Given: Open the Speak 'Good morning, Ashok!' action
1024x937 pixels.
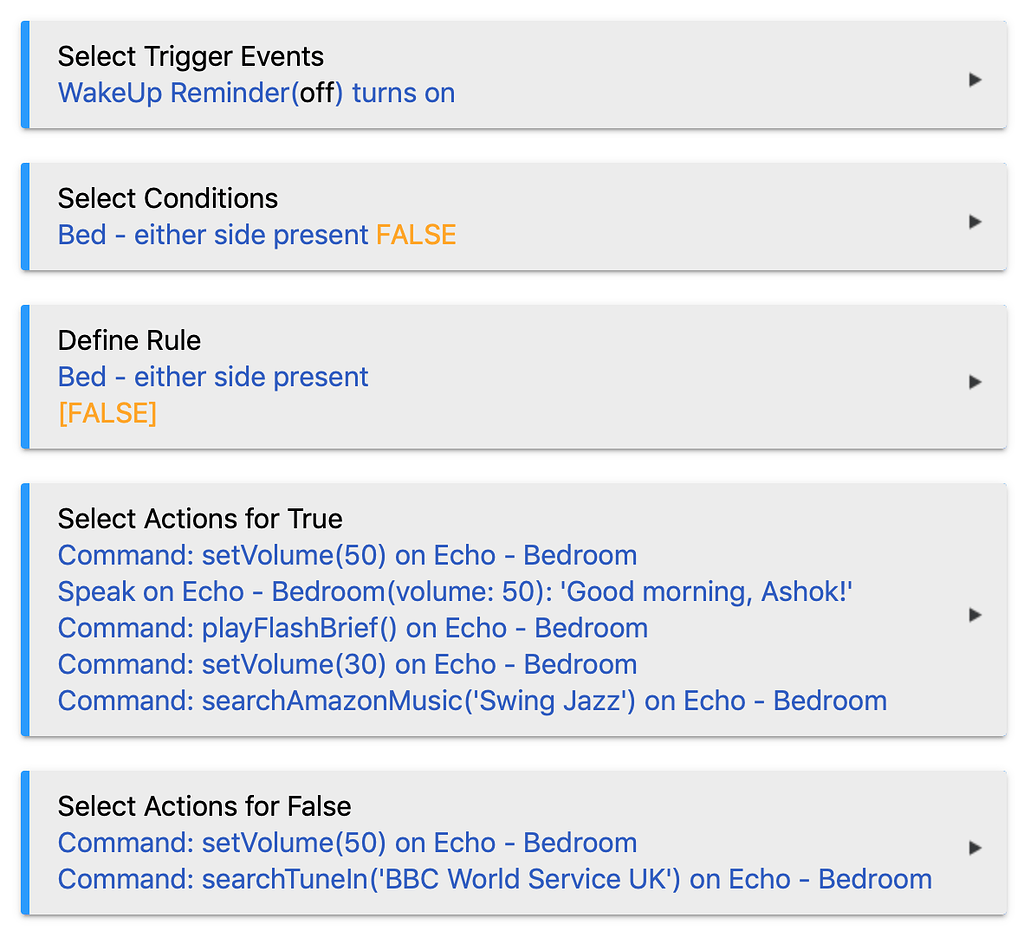Looking at the screenshot, I should 455,592.
